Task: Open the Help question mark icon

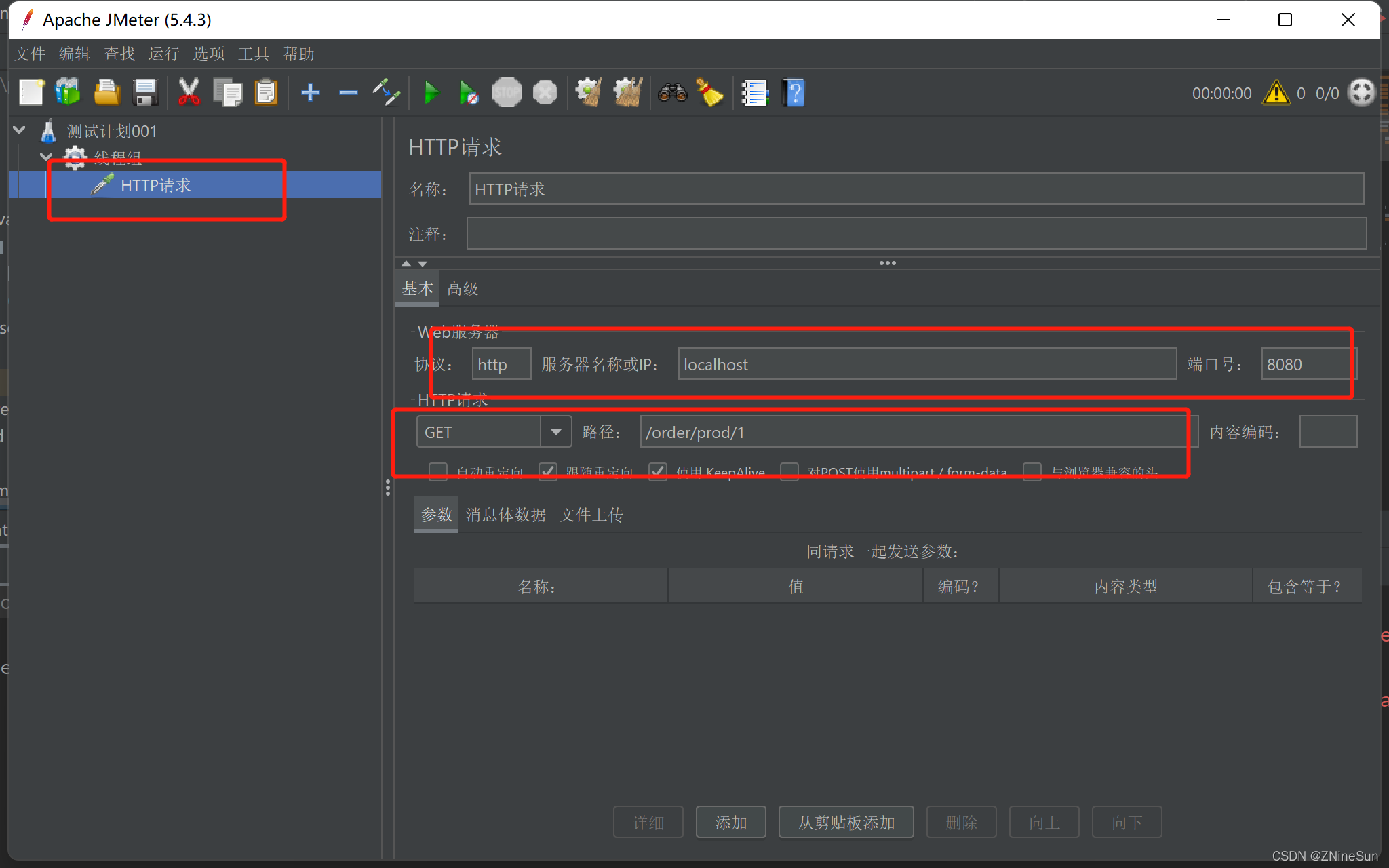Action: coord(793,92)
